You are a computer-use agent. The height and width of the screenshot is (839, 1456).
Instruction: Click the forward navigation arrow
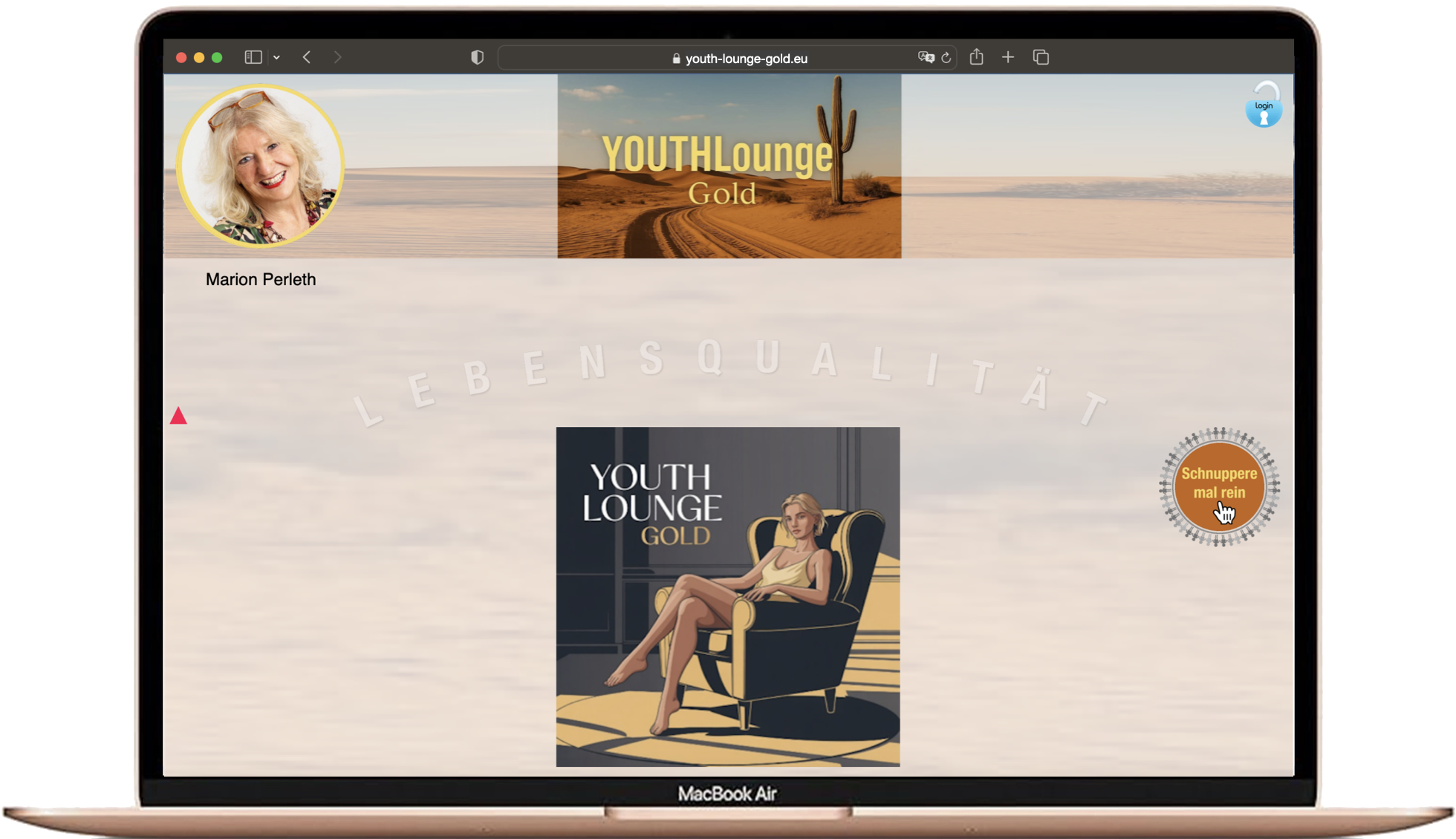click(337, 57)
